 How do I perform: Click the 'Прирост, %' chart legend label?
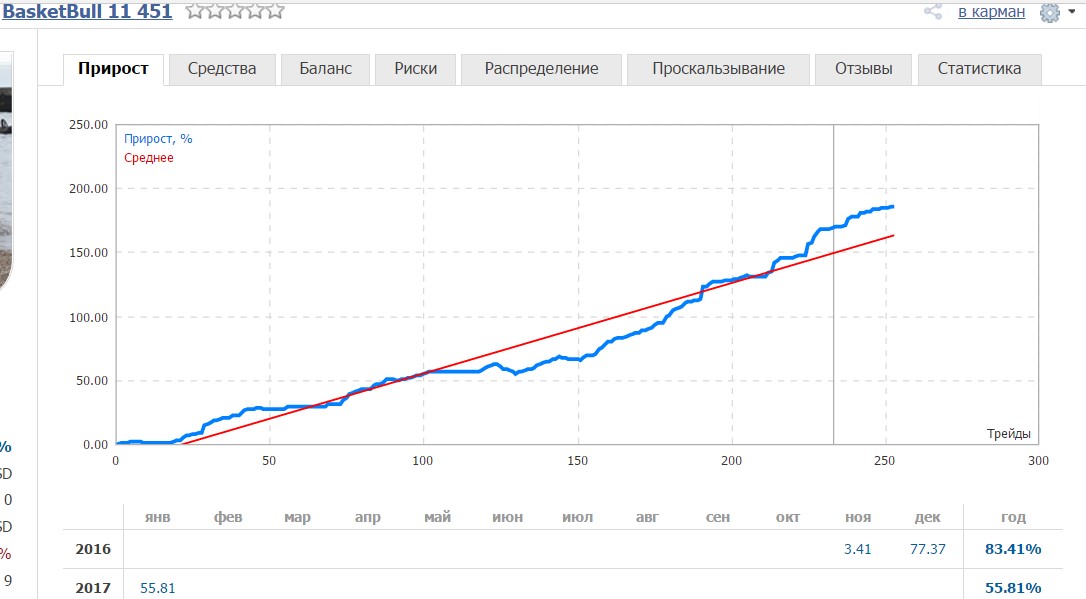point(158,139)
